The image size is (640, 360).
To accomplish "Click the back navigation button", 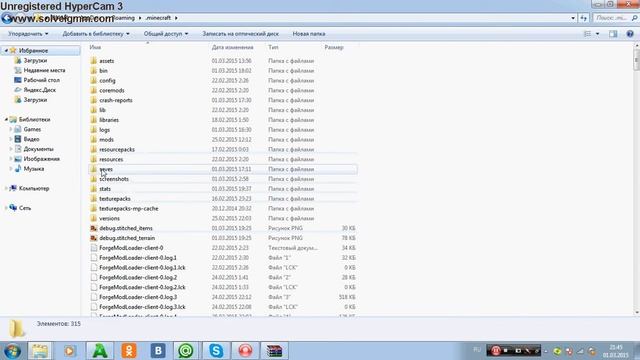I will [x=7, y=18].
